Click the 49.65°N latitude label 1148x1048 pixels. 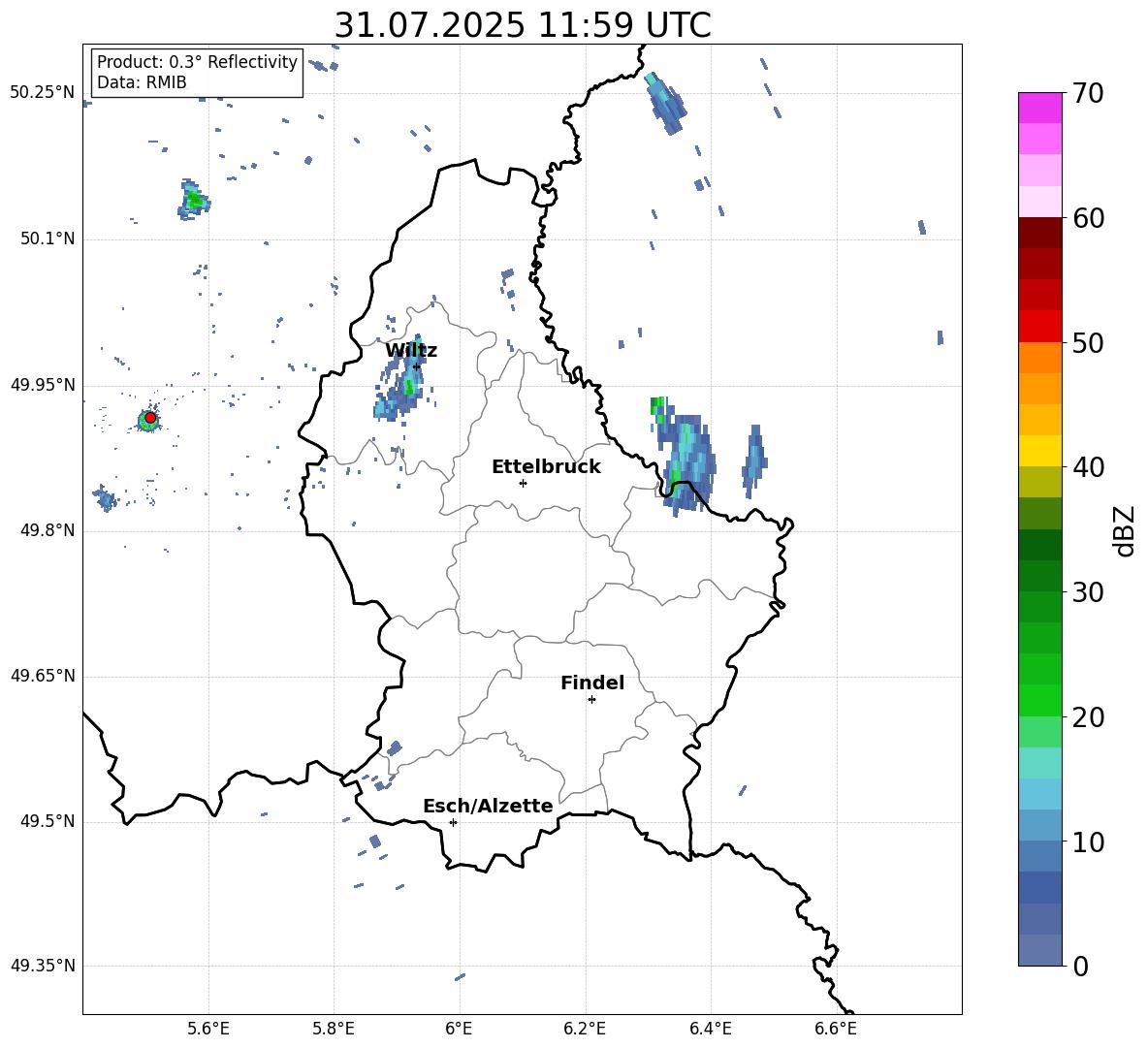click(x=43, y=676)
